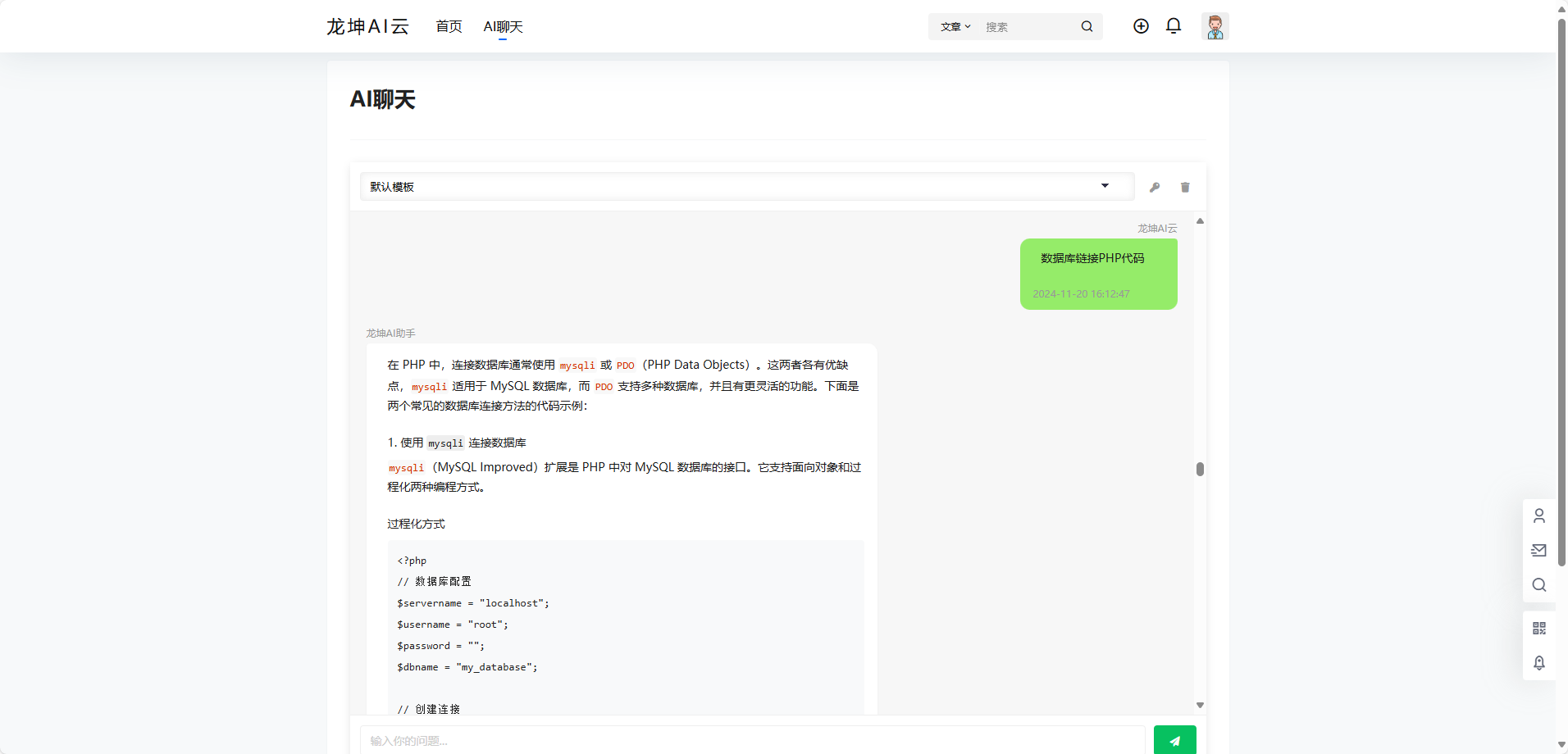Click the page vertical scrollbar thumb
This screenshot has width=1568, height=754.
pyautogui.click(x=1561, y=291)
